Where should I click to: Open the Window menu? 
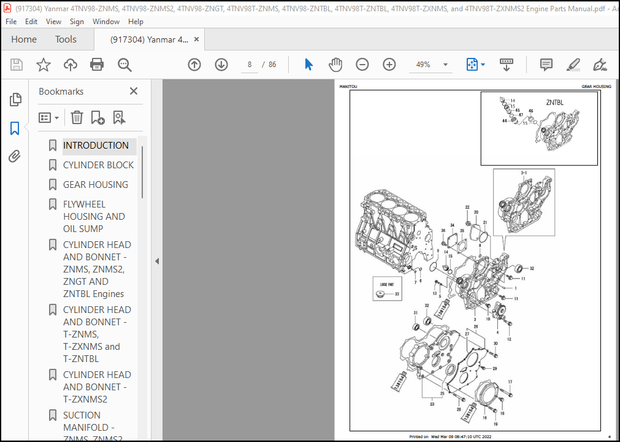(x=106, y=22)
